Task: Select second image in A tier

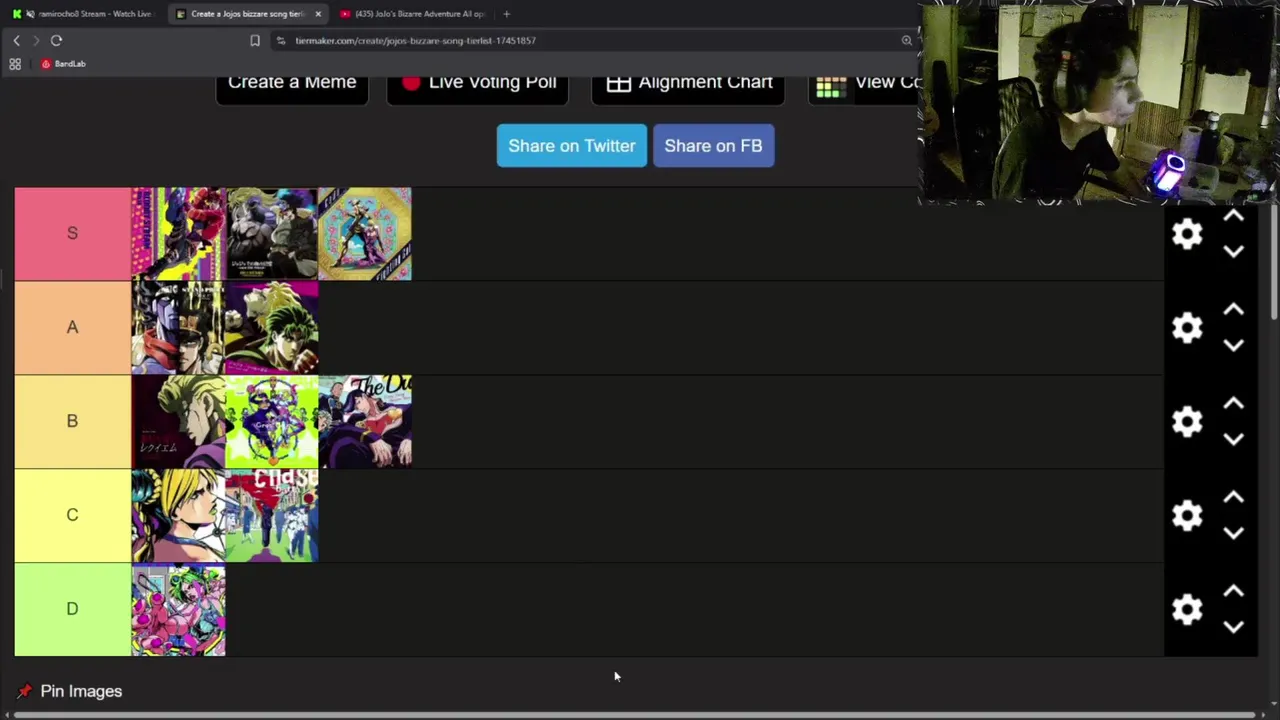Action: 272,328
